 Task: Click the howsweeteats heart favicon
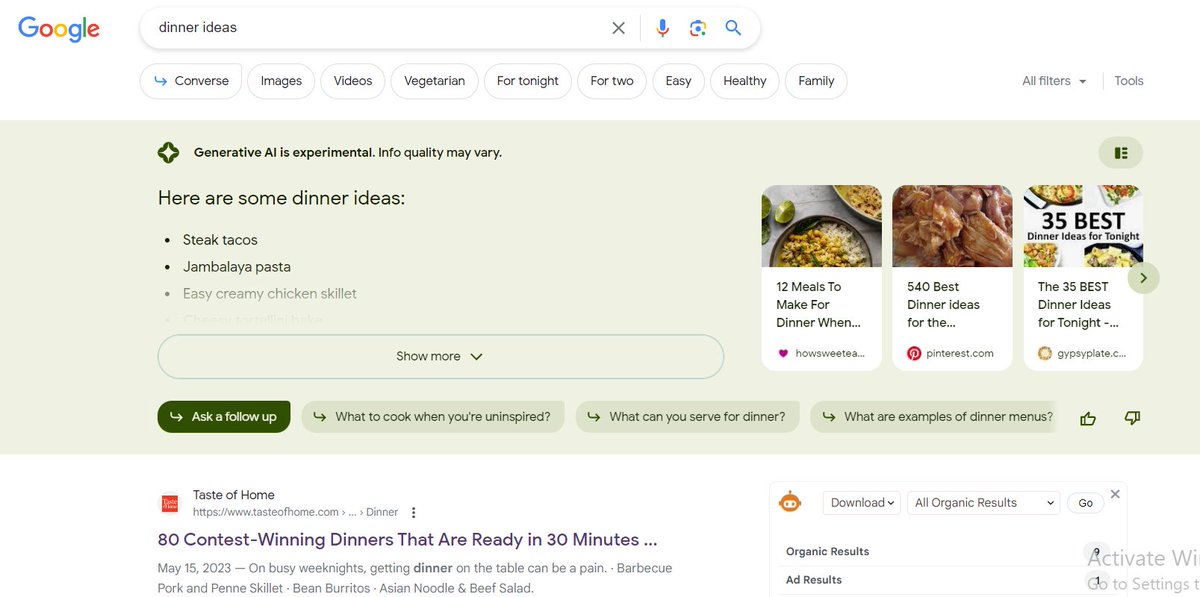(x=783, y=353)
